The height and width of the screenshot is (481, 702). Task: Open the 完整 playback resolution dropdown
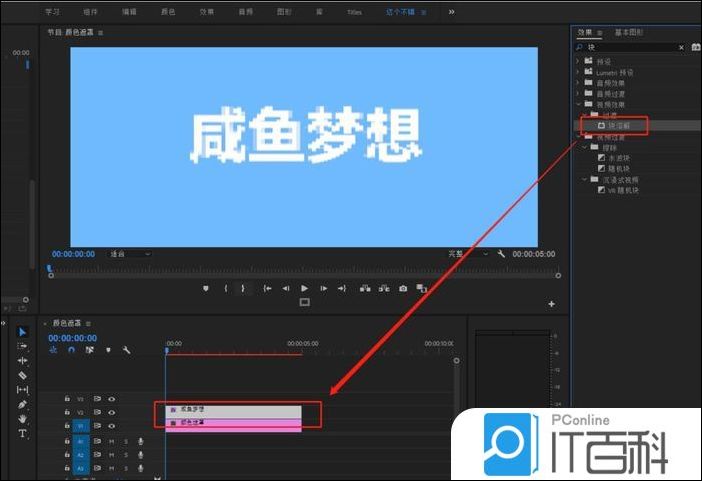(468, 254)
